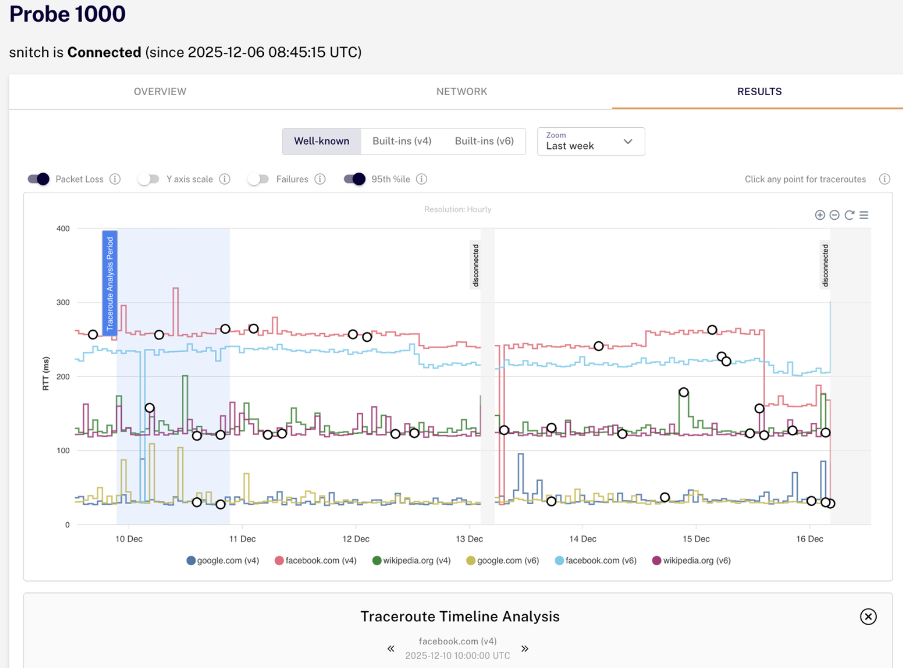The width and height of the screenshot is (904, 668).
Task: Zoom out on the RTT chart
Action: pos(834,215)
